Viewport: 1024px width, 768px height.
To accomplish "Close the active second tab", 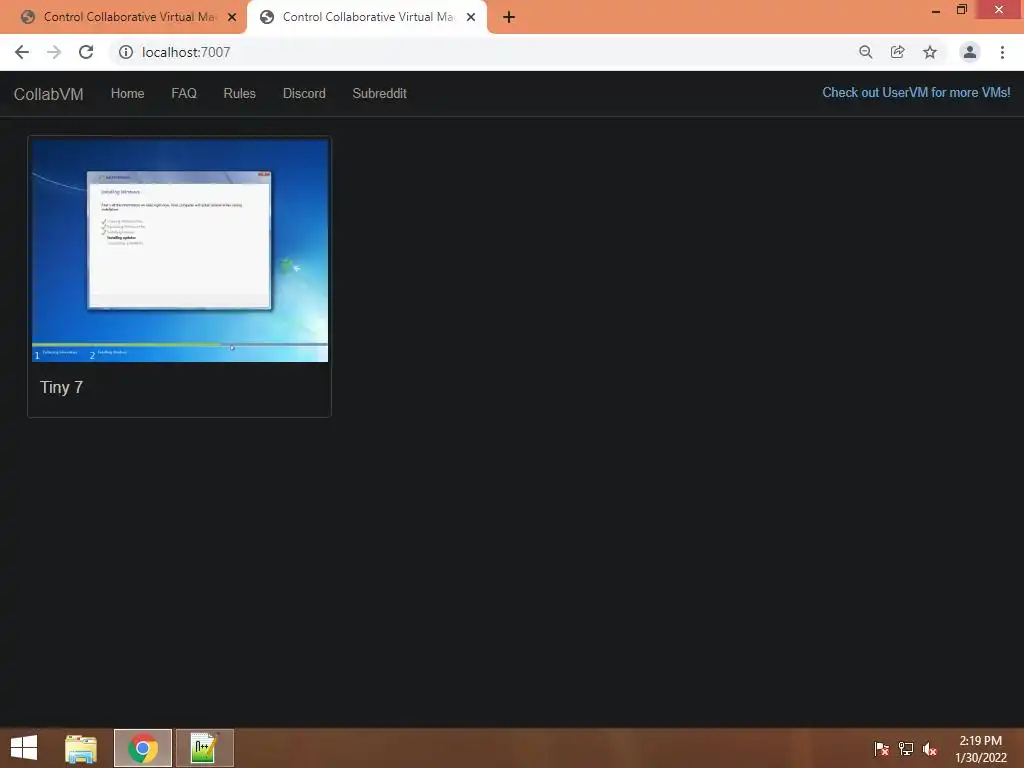I will point(471,18).
